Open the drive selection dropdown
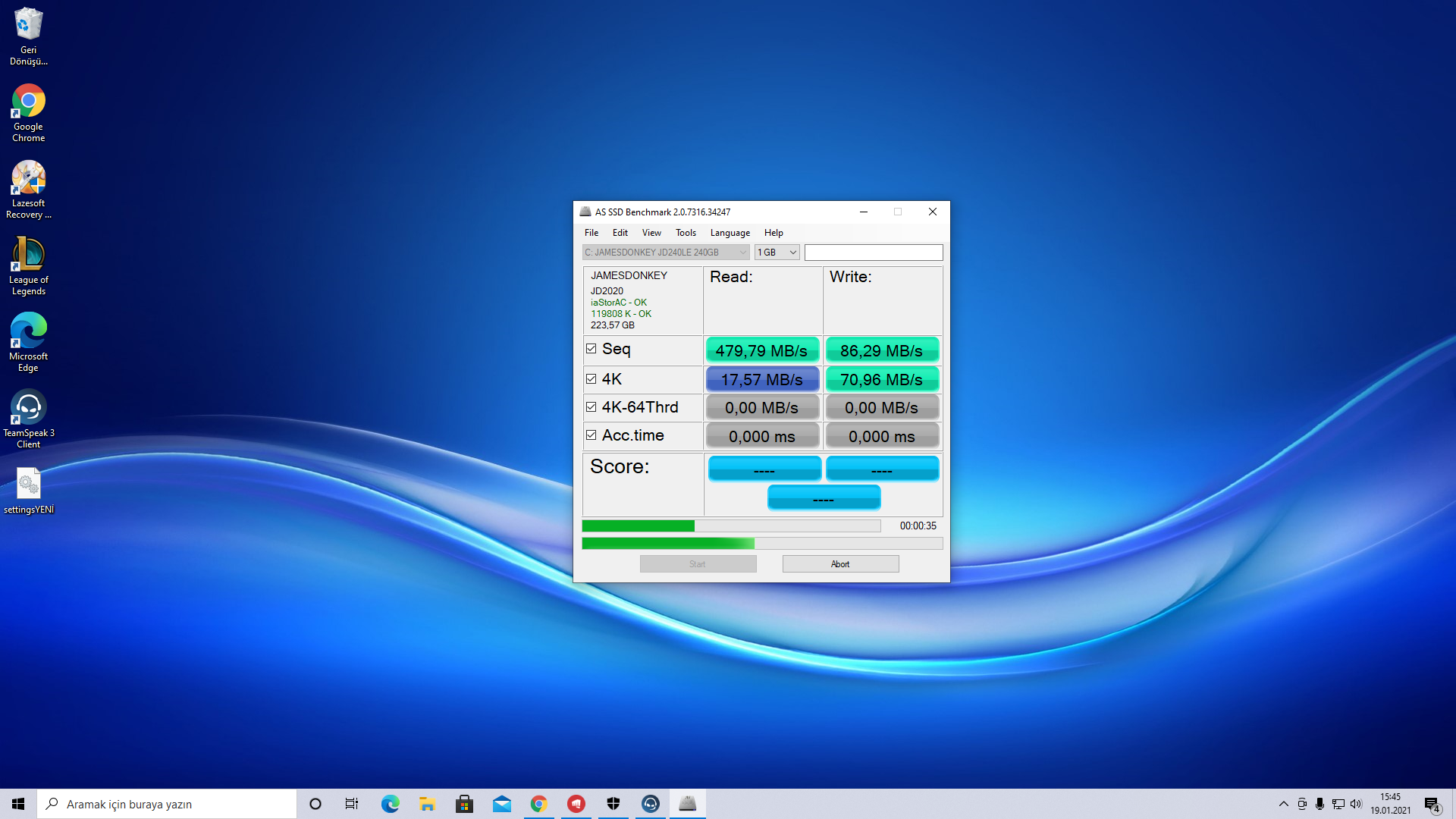The image size is (1456, 819). coord(665,253)
